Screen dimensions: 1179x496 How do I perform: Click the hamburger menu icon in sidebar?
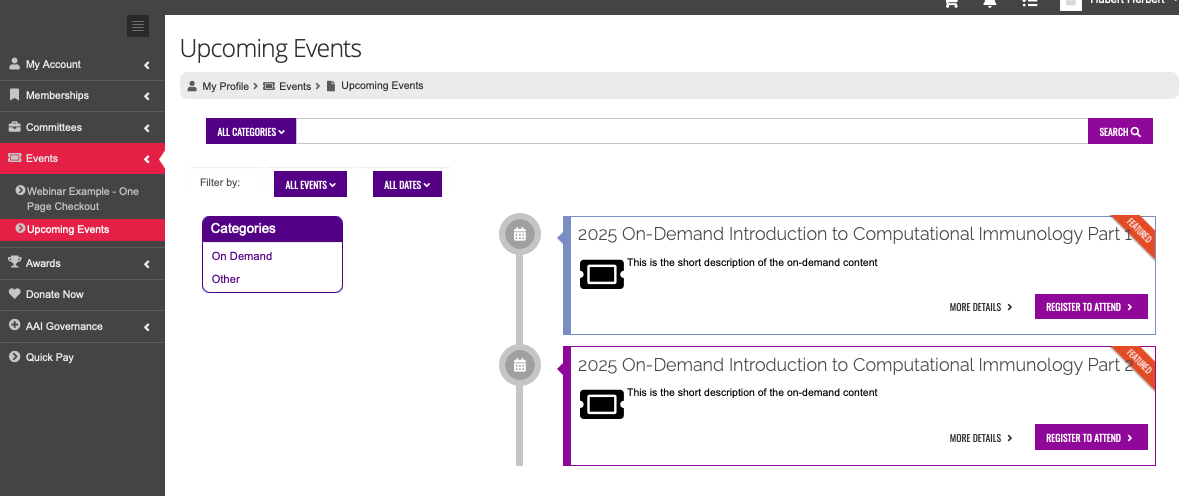138,26
